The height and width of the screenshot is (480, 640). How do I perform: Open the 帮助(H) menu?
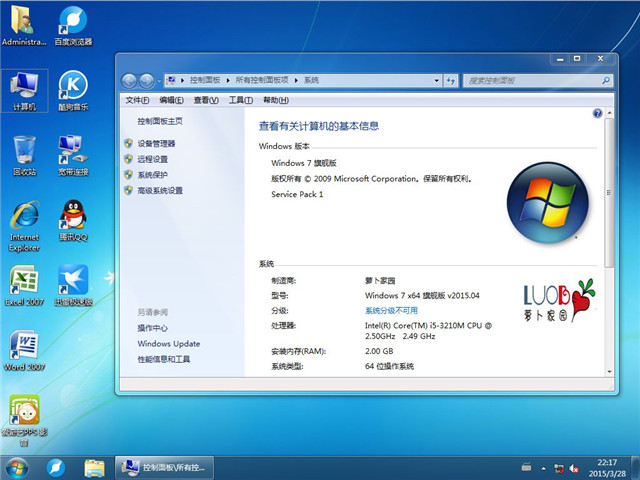pos(276,100)
